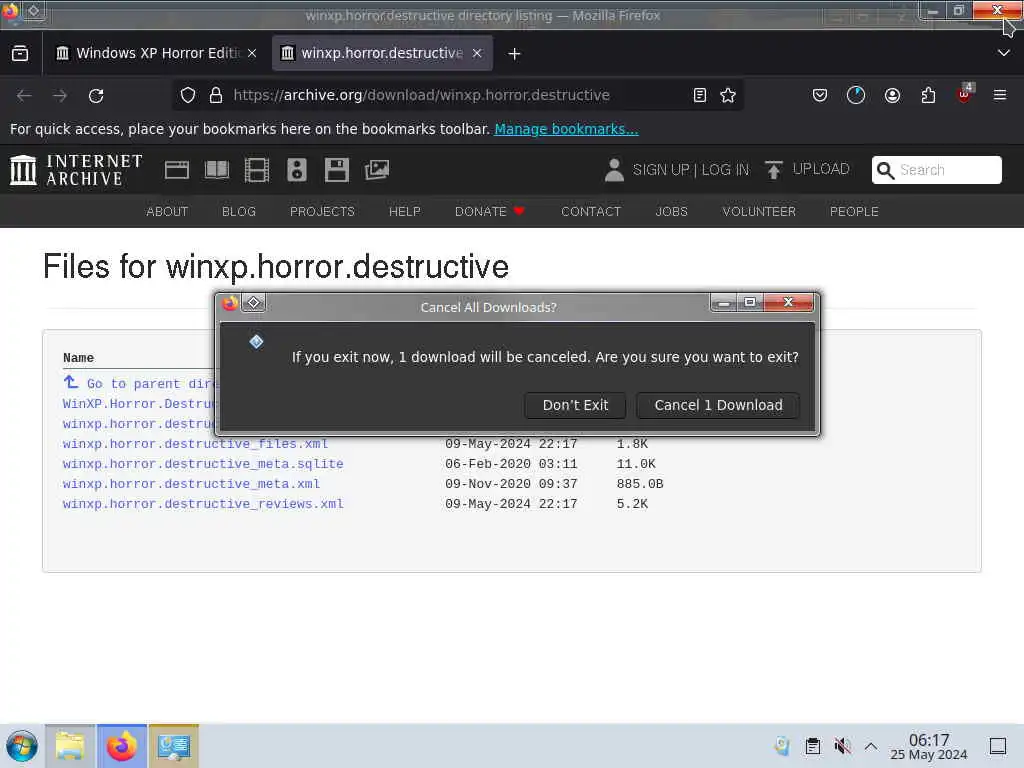Expand the list all tabs chevron
1024x768 pixels.
1004,54
